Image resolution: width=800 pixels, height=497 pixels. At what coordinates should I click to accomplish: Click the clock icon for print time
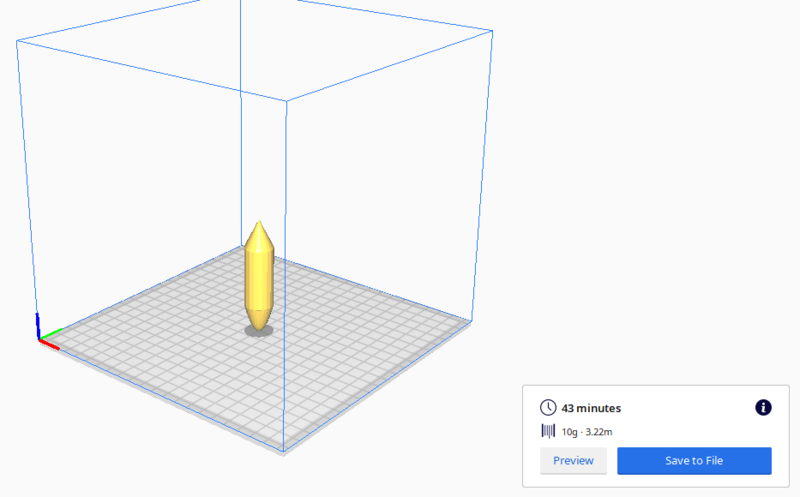tap(548, 408)
